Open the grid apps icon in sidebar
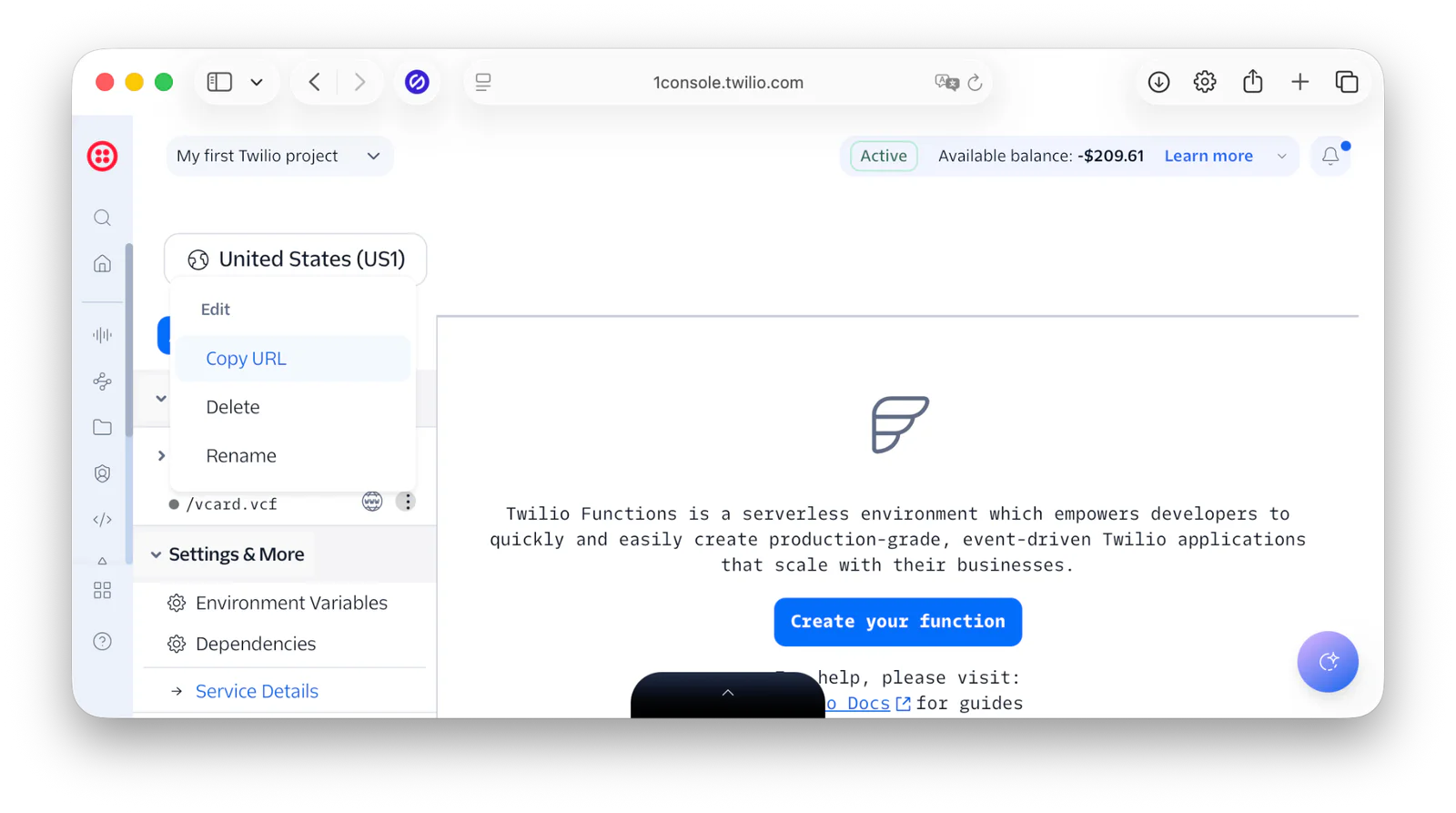This screenshot has height=813, width=1456. click(x=102, y=591)
